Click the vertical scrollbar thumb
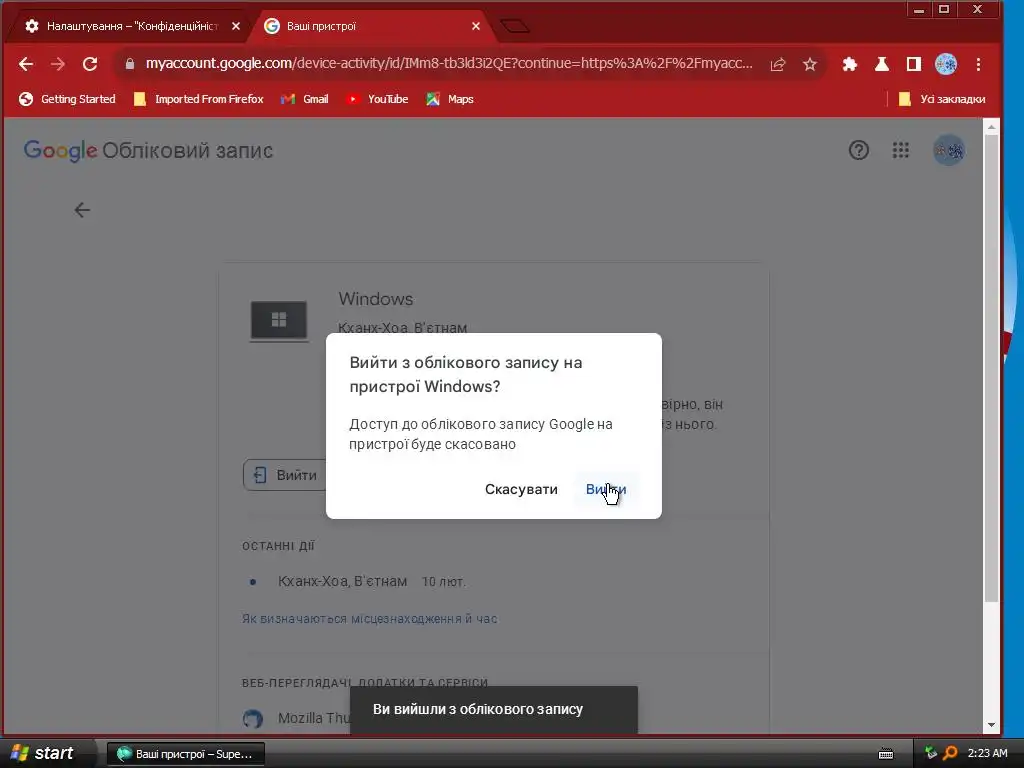This screenshot has height=768, width=1024. (992, 368)
